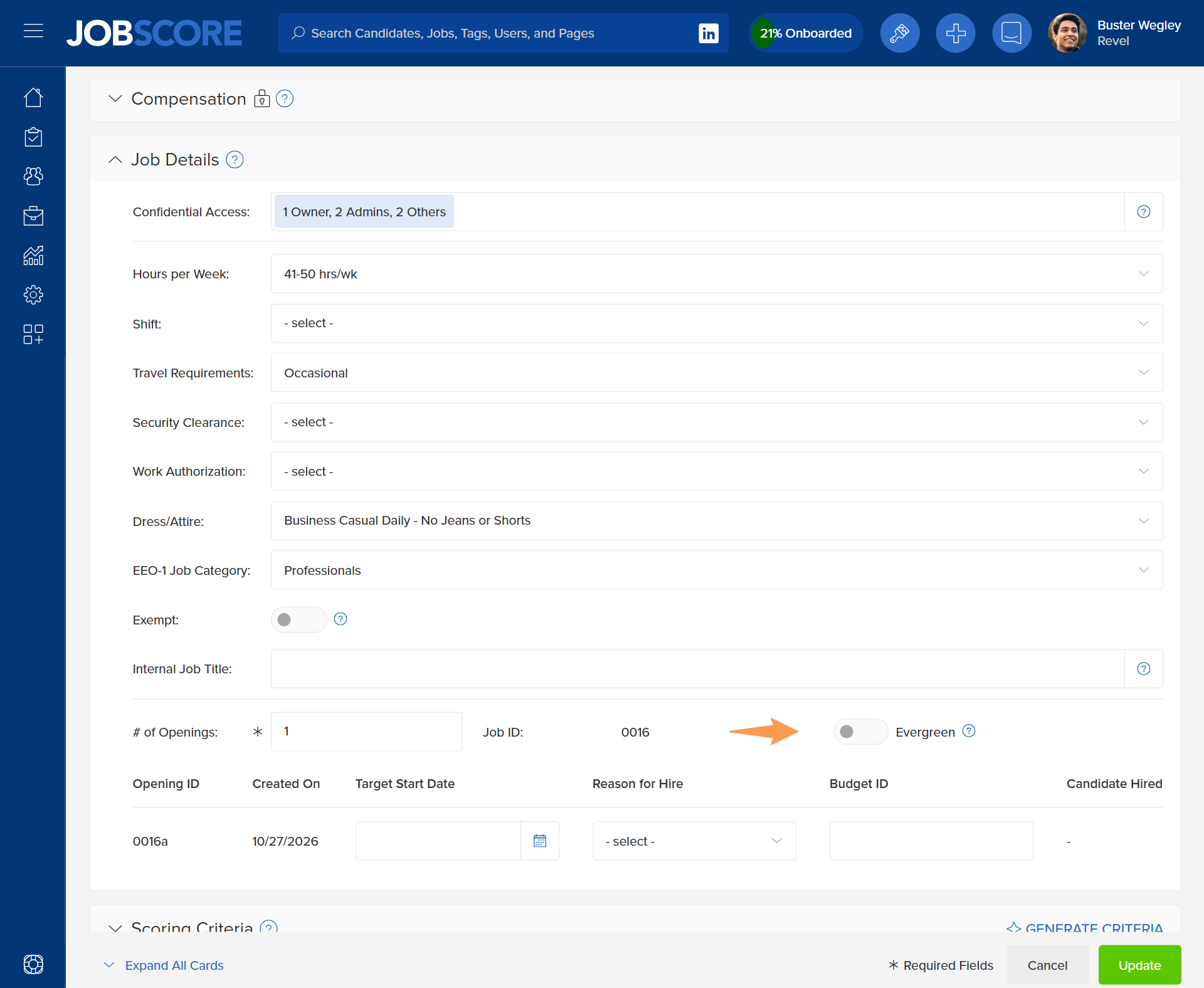Click the Budget ID input field
The width and height of the screenshot is (1204, 988).
coord(931,841)
